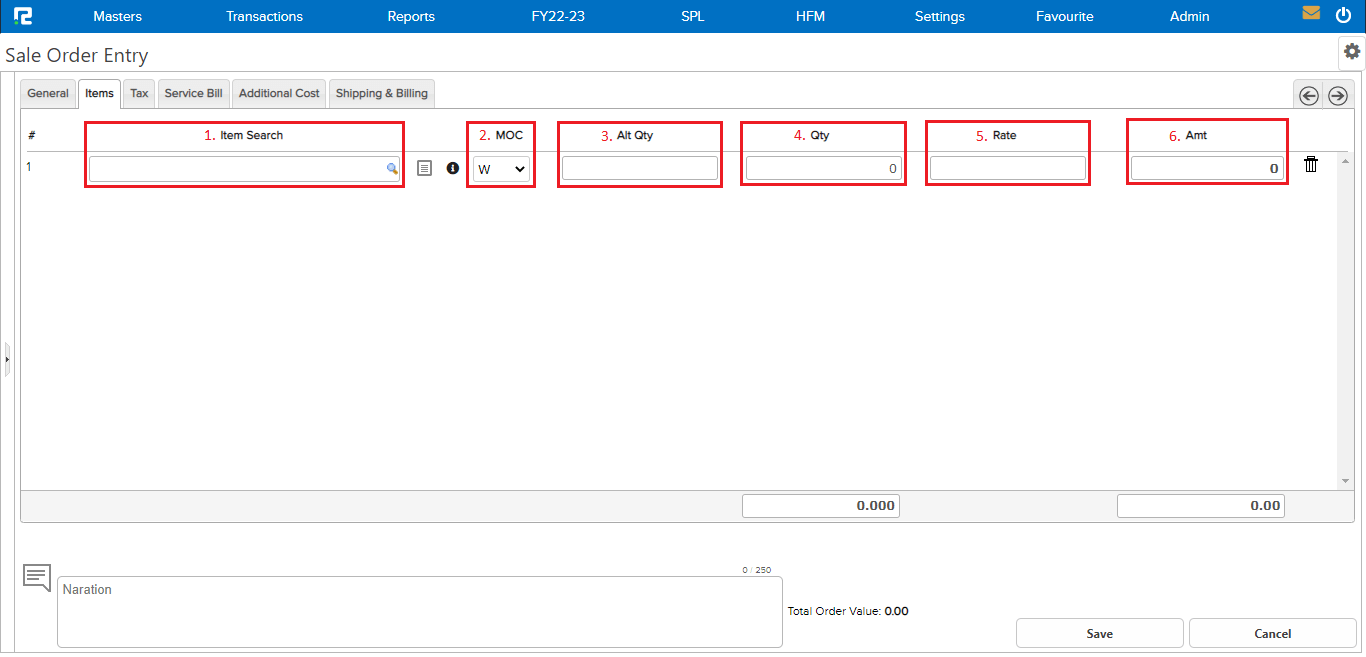Switch to the Tax tab
This screenshot has width=1366, height=657.
(139, 93)
